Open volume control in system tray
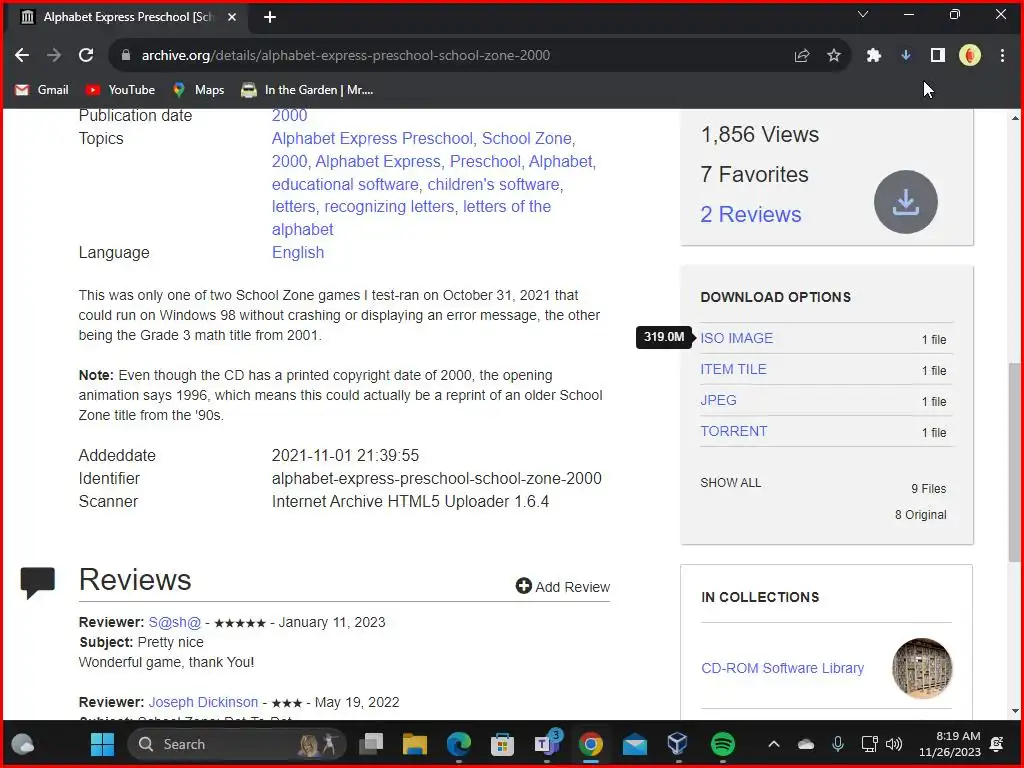The height and width of the screenshot is (768, 1024). [894, 744]
